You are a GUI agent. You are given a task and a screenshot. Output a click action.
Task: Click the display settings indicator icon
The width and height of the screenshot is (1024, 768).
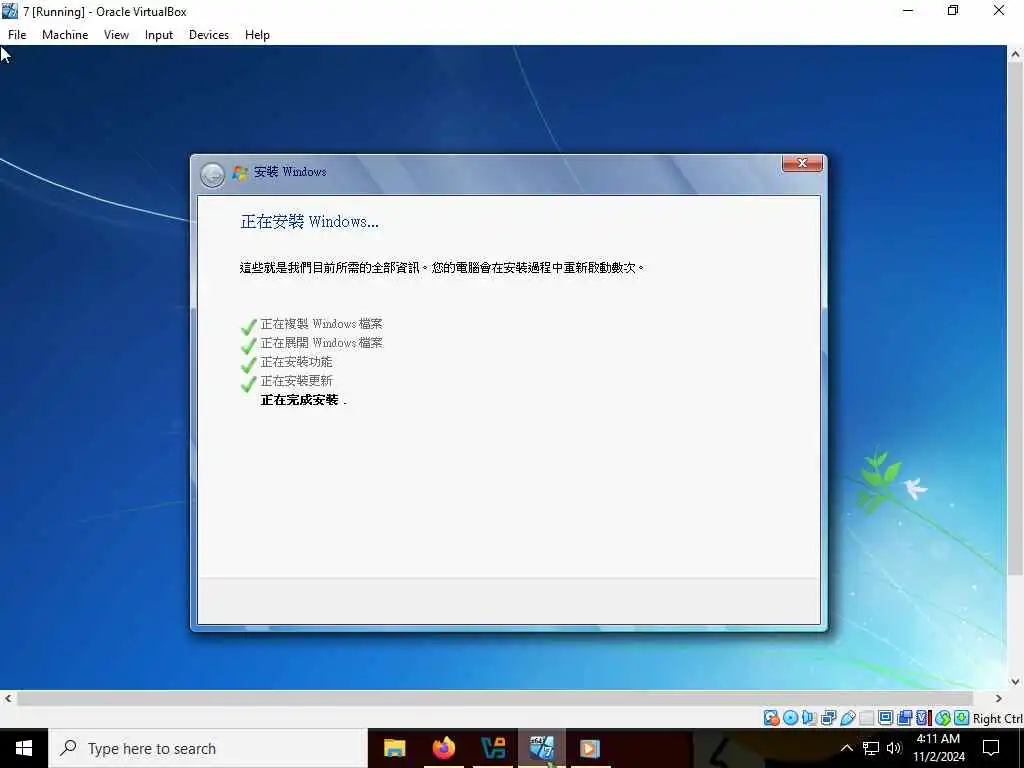click(885, 718)
